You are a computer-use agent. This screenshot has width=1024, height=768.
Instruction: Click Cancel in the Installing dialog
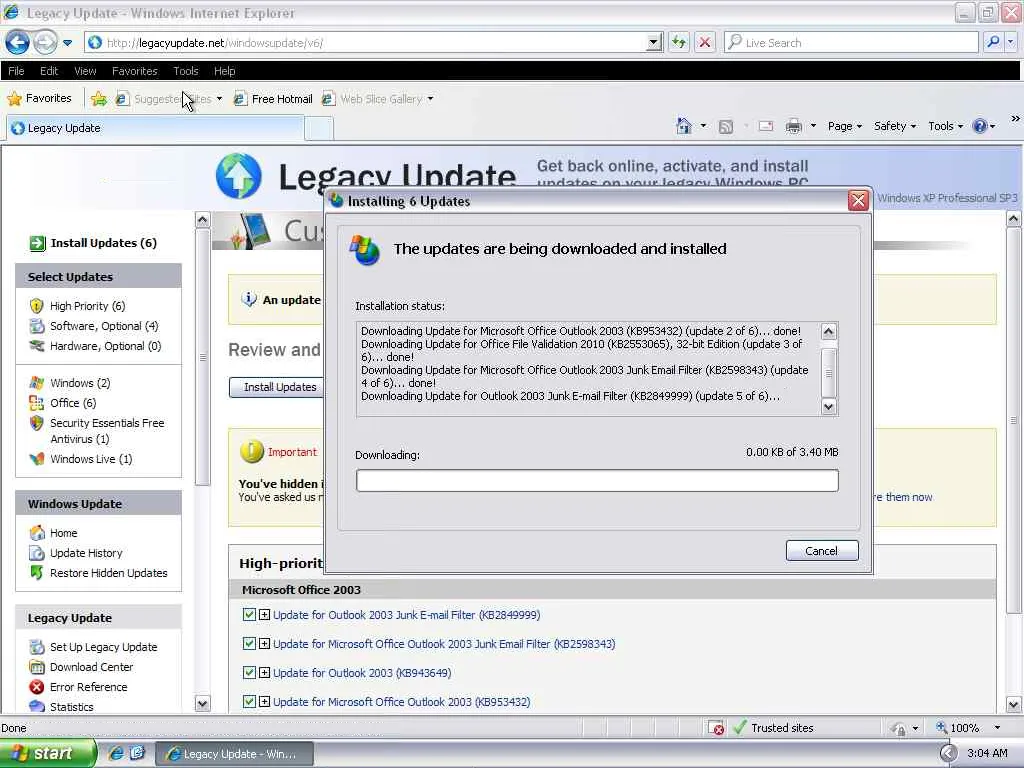click(x=822, y=551)
